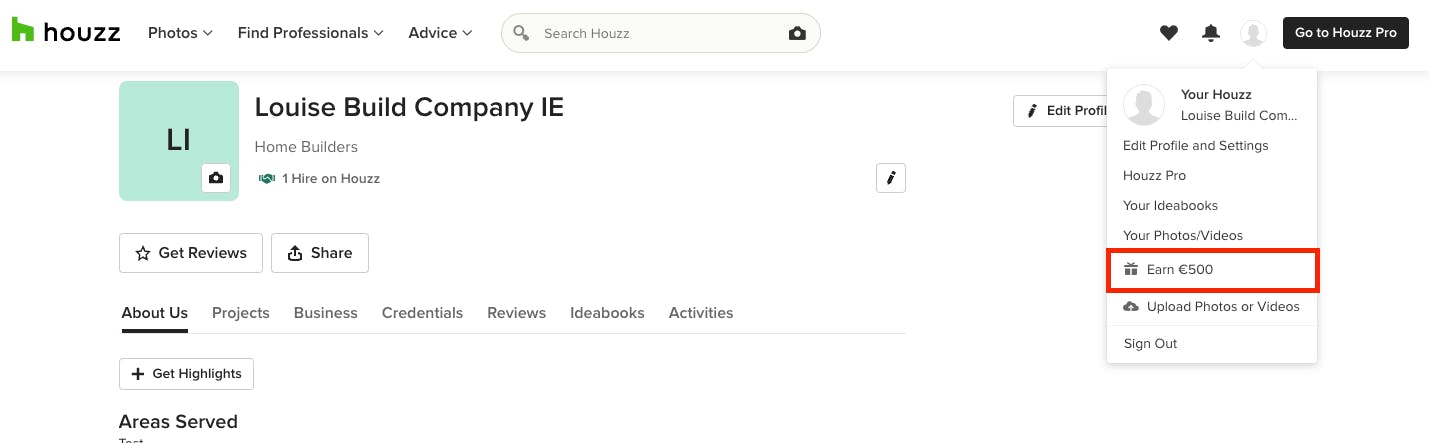The height and width of the screenshot is (443, 1429).
Task: Click the pencil edit icon beside hires
Action: [x=890, y=178]
